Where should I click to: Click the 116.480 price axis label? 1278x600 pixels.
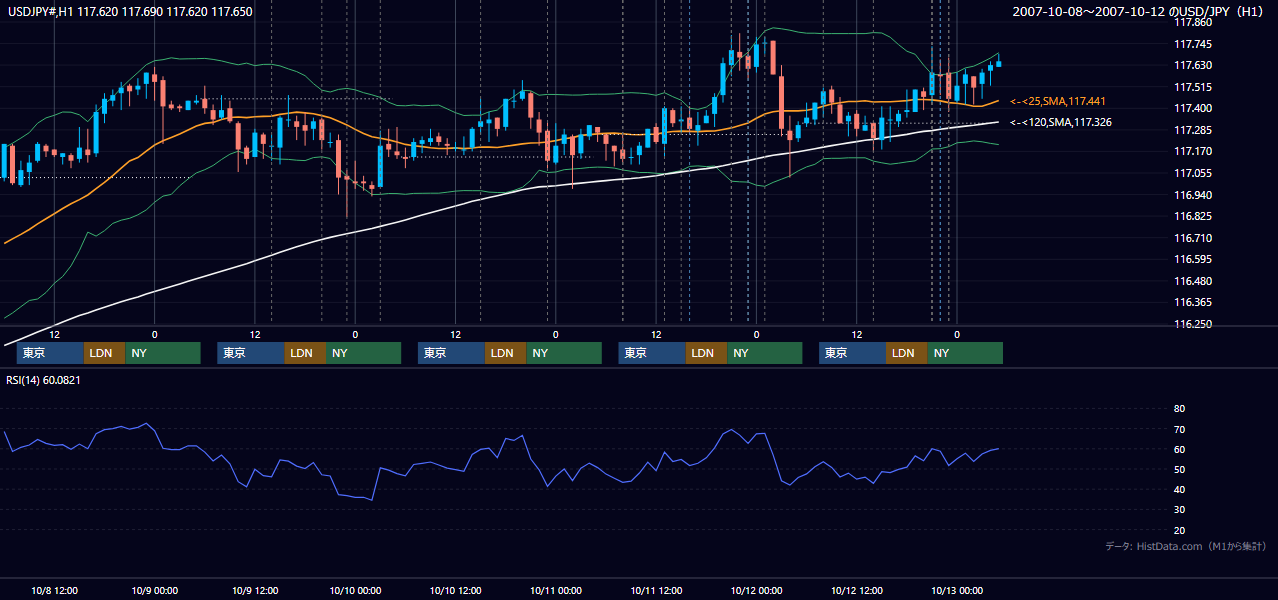click(x=1192, y=281)
